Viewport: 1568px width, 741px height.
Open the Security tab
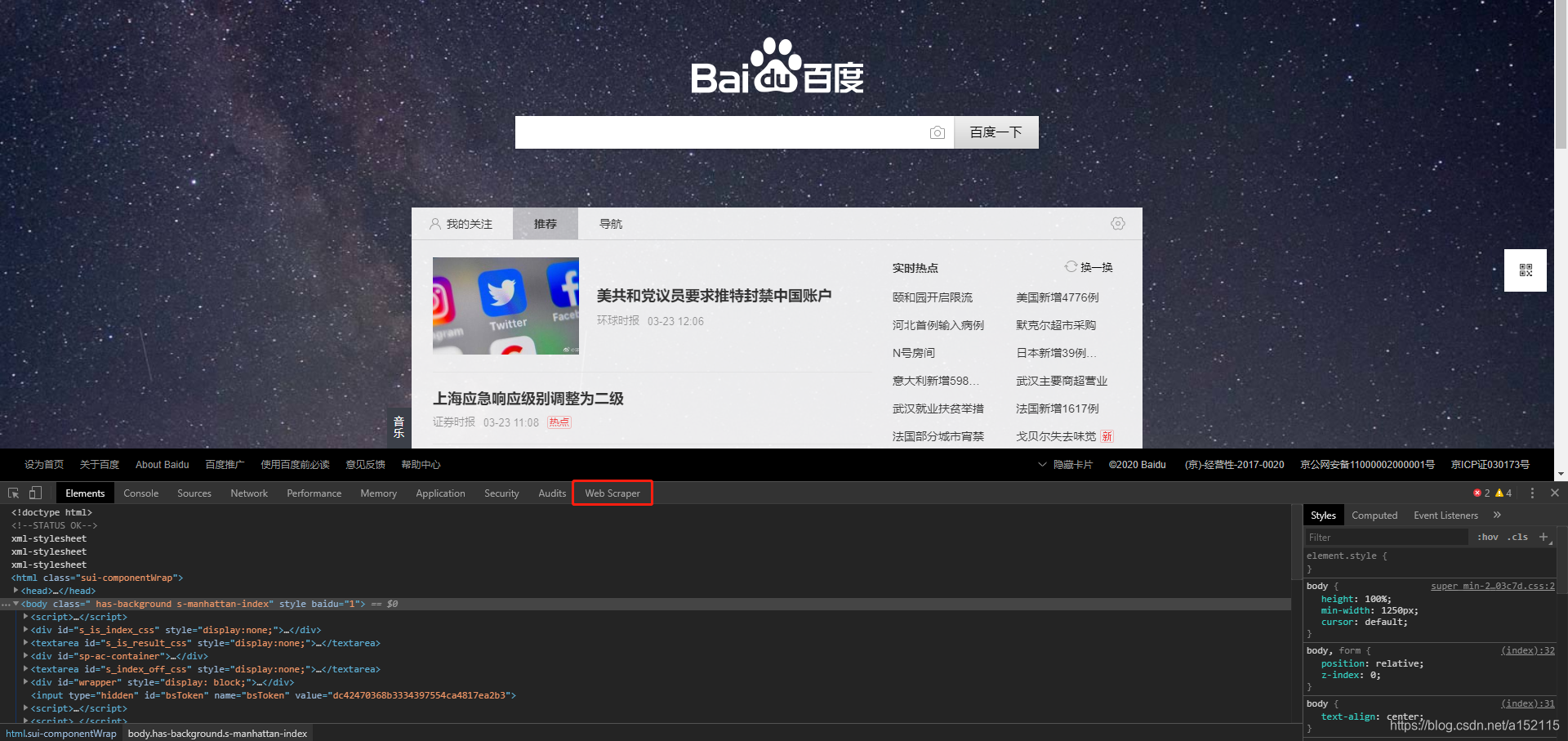pyautogui.click(x=501, y=493)
